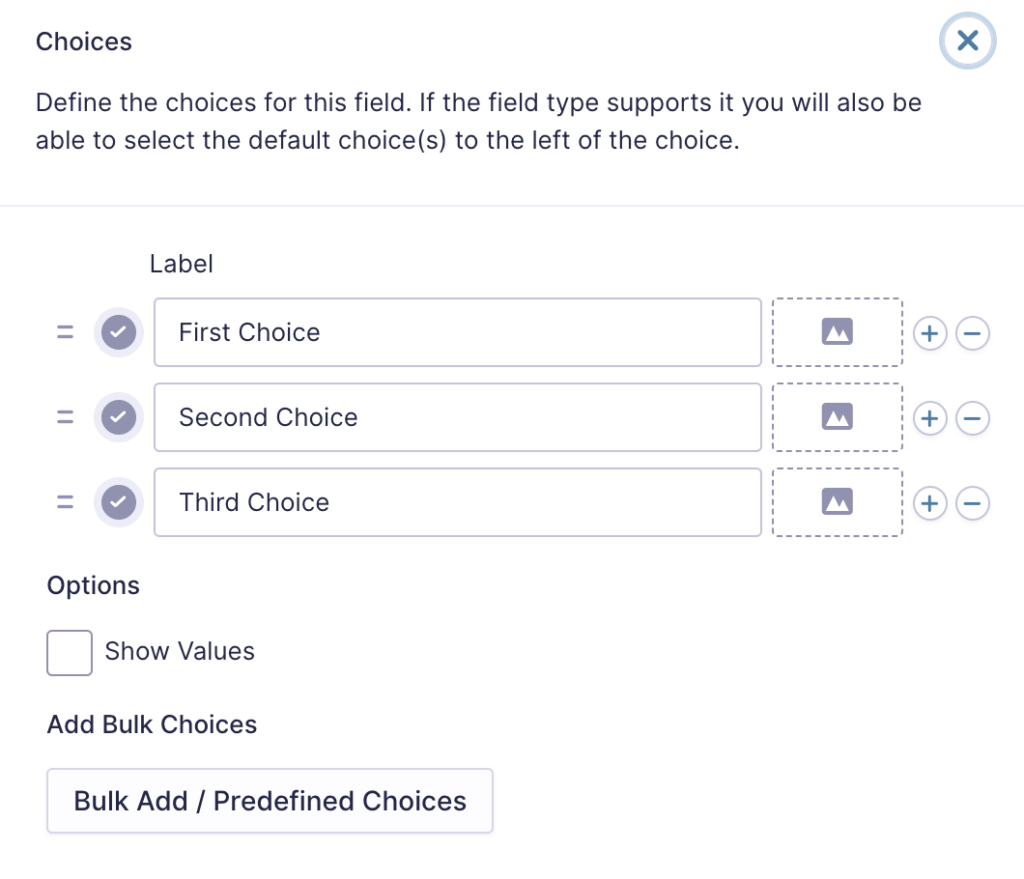The height and width of the screenshot is (879, 1024).
Task: Close the Choices panel
Action: [x=967, y=40]
